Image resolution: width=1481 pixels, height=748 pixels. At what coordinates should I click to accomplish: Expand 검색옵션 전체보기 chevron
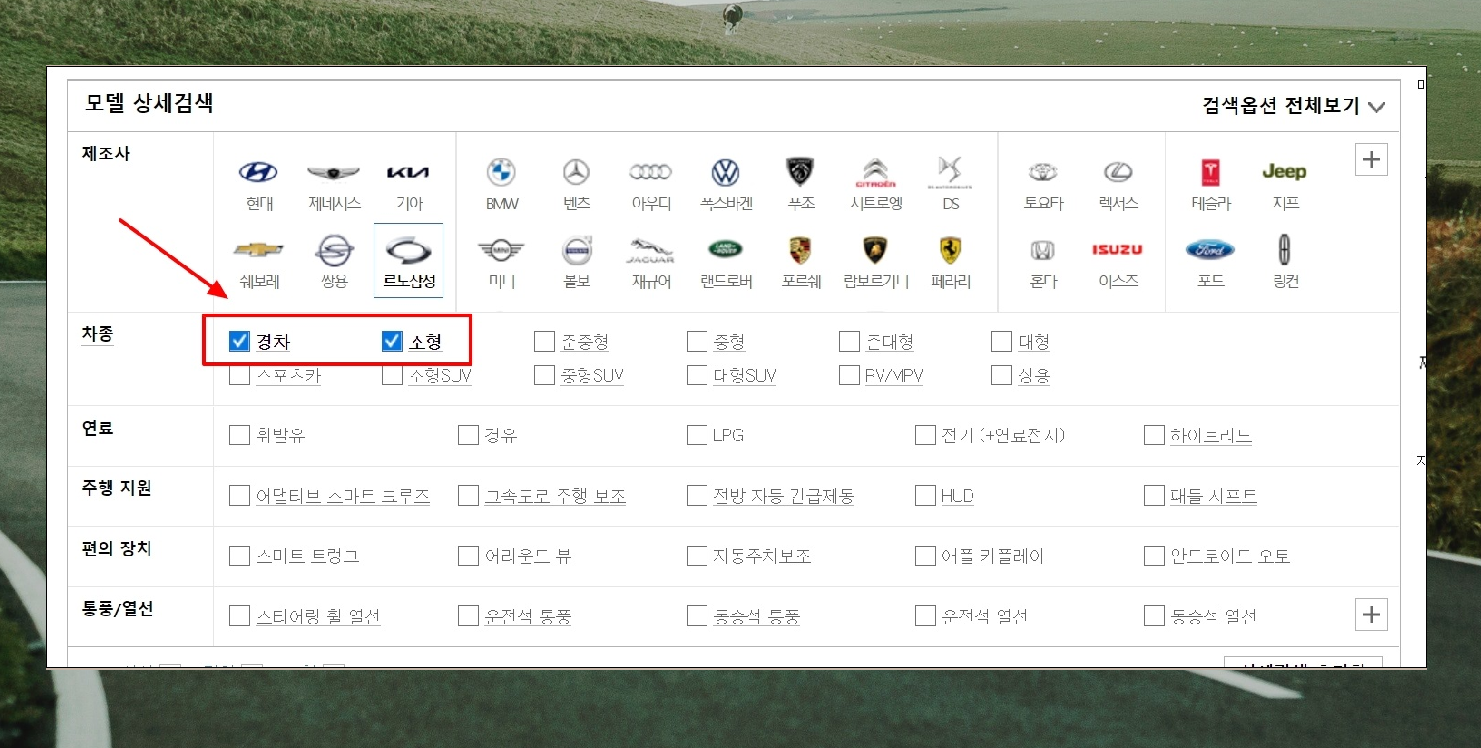click(1376, 107)
